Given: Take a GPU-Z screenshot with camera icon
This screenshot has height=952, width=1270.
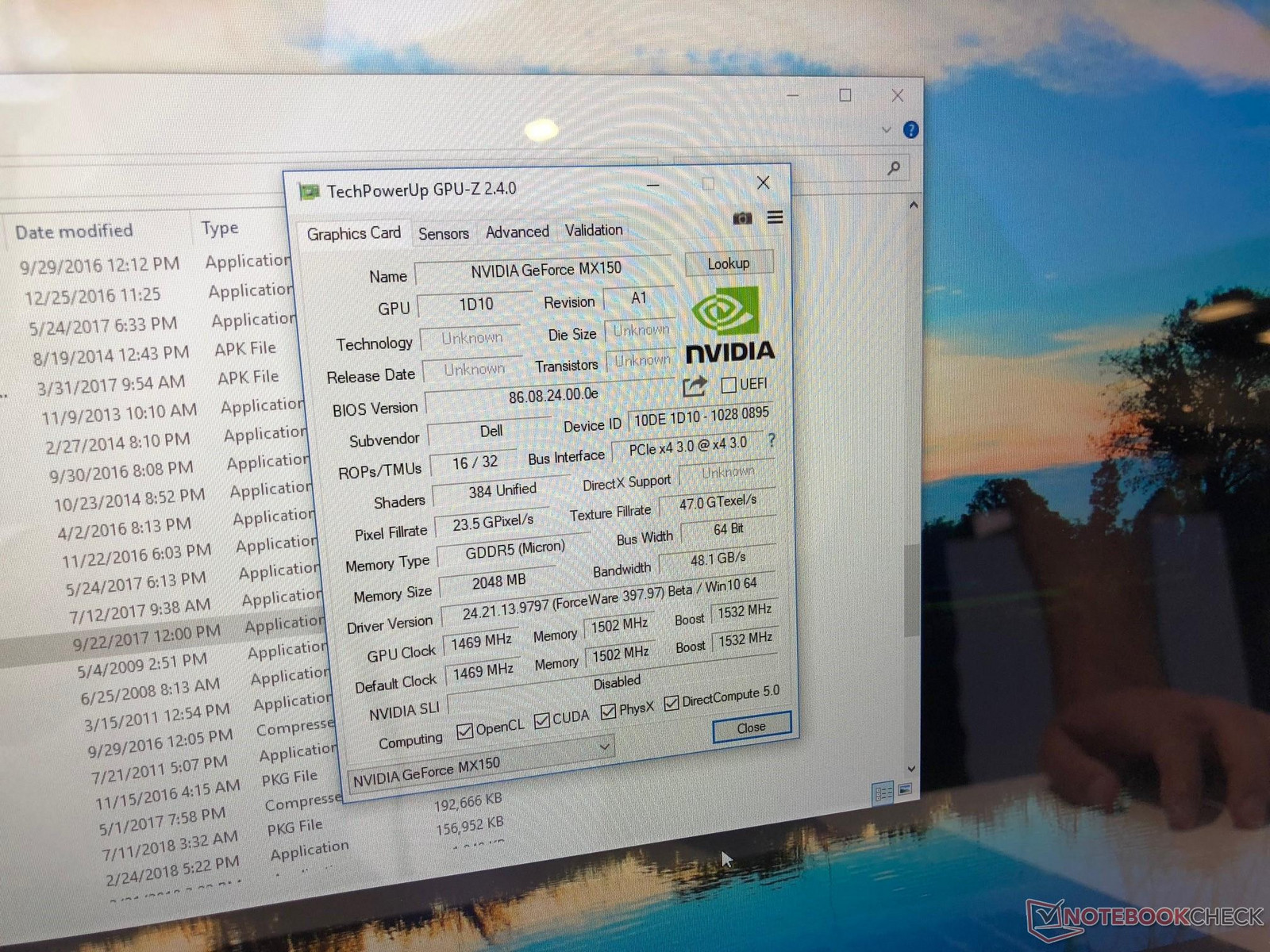Looking at the screenshot, I should (742, 218).
